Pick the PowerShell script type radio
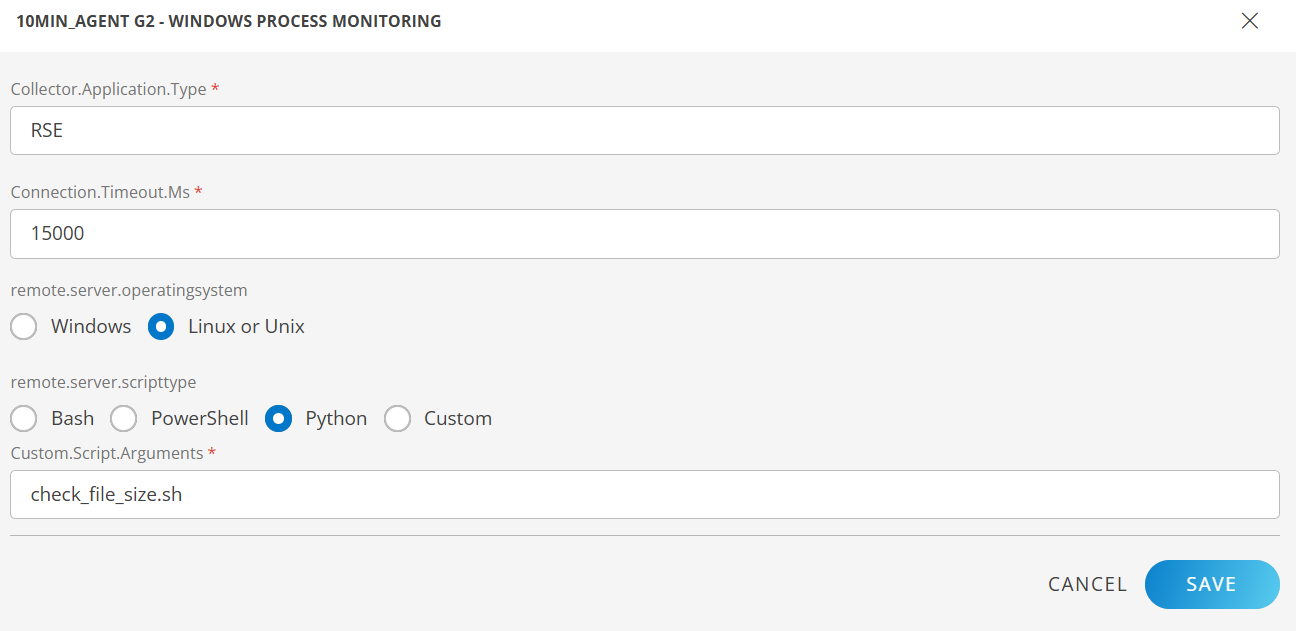Screen dimensions: 1296x631 pos(124,419)
